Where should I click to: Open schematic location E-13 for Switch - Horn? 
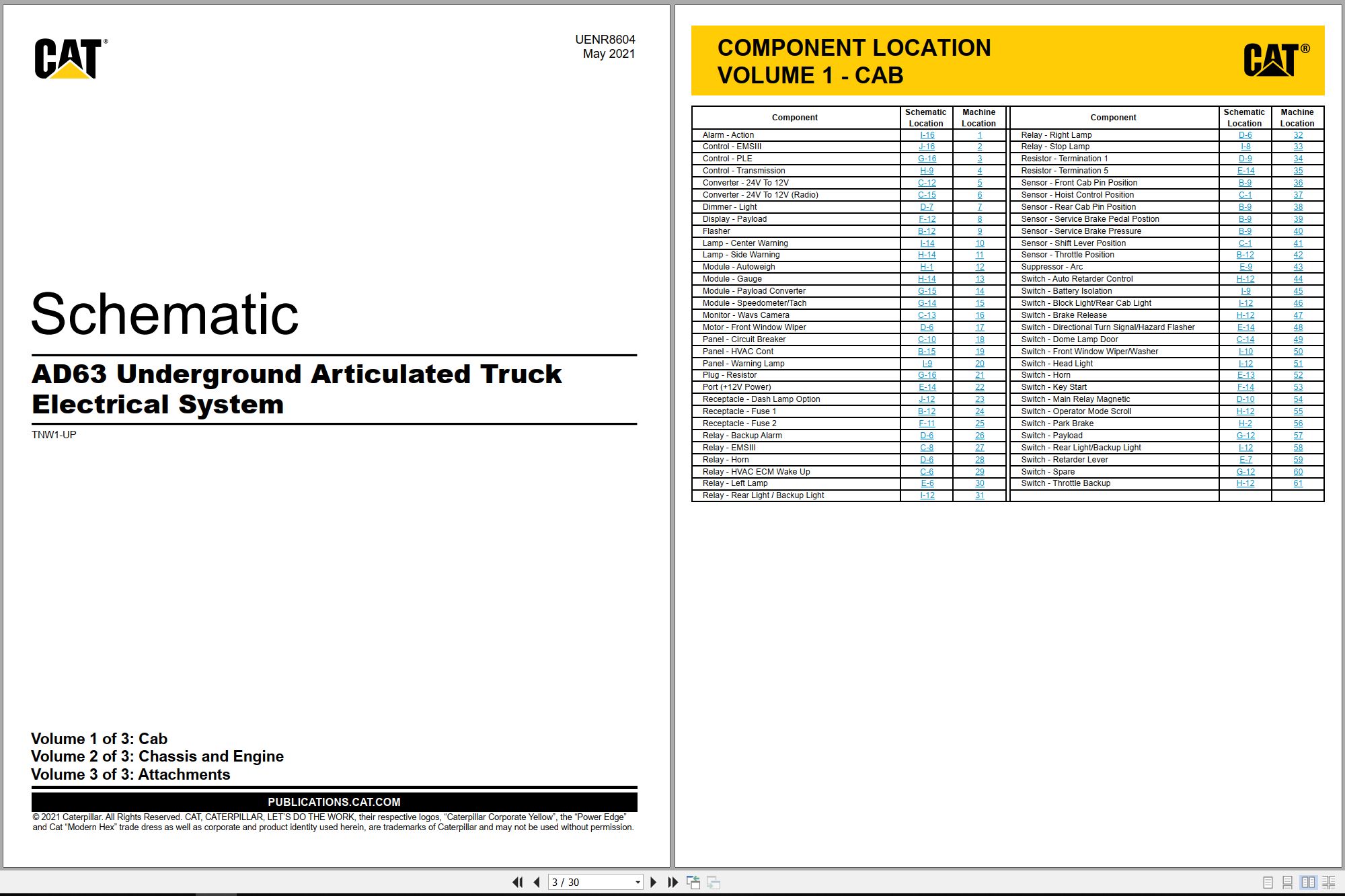click(1245, 375)
